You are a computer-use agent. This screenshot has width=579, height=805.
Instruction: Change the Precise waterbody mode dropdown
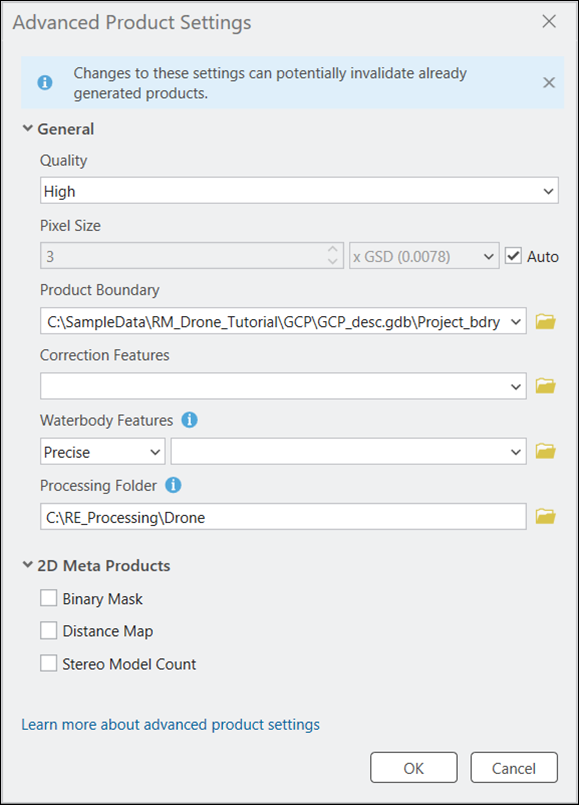[155, 451]
